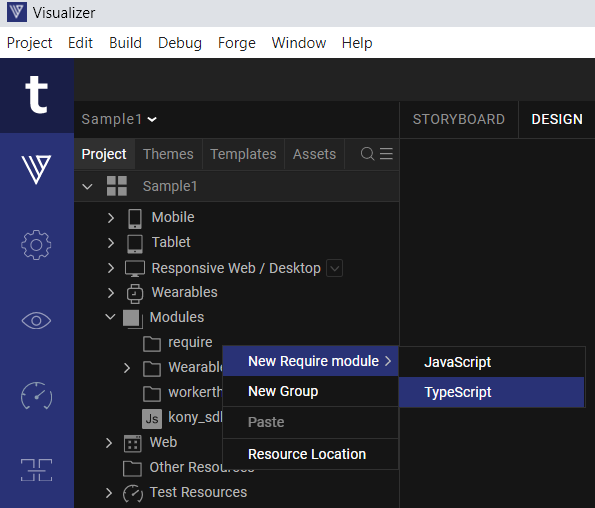
Task: Click Paste in context menu
Action: click(310, 422)
